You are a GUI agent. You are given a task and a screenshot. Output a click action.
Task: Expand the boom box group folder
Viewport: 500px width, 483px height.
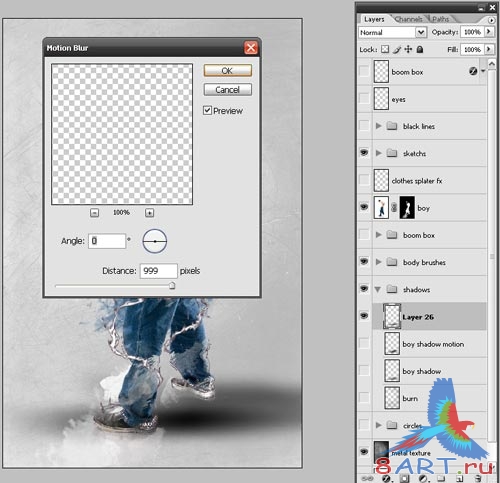pyautogui.click(x=378, y=235)
